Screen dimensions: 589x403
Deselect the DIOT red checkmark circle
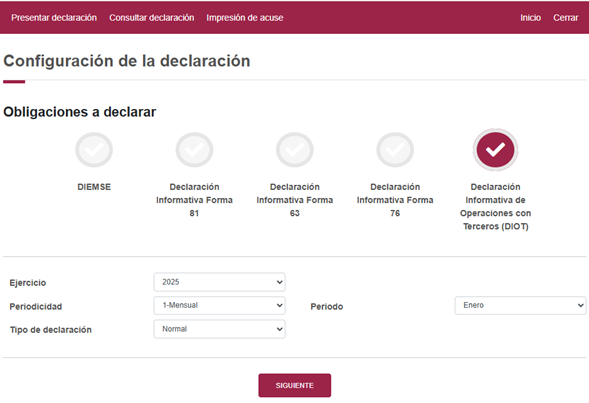(495, 149)
